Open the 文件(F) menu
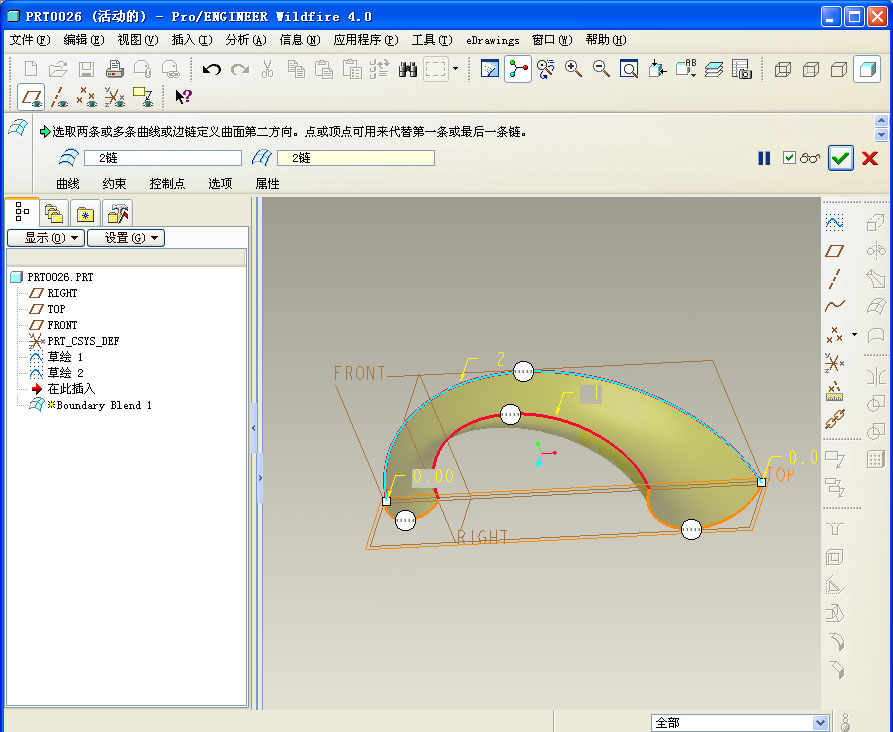Screen dimensions: 893x732 tap(30, 40)
